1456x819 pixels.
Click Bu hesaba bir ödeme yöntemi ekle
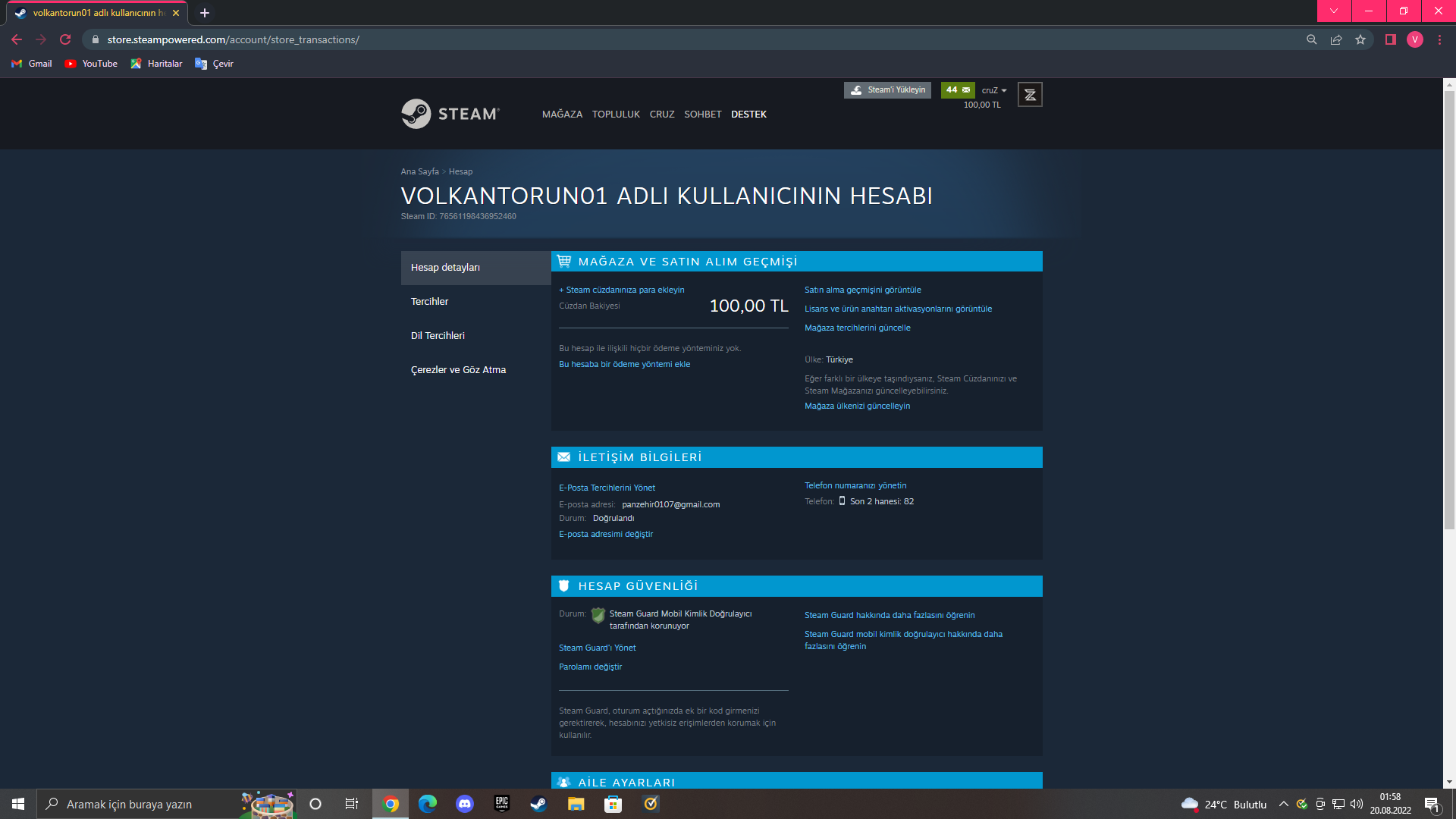click(624, 364)
